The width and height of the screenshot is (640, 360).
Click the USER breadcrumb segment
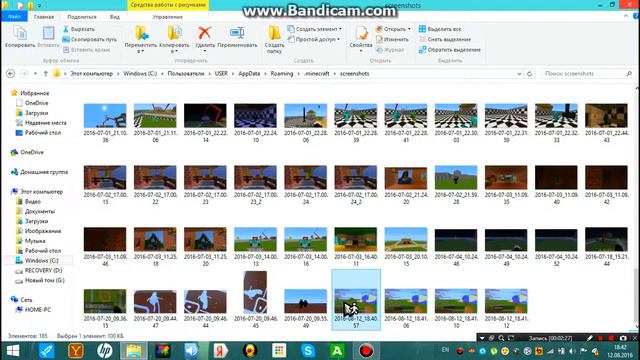tap(221, 73)
